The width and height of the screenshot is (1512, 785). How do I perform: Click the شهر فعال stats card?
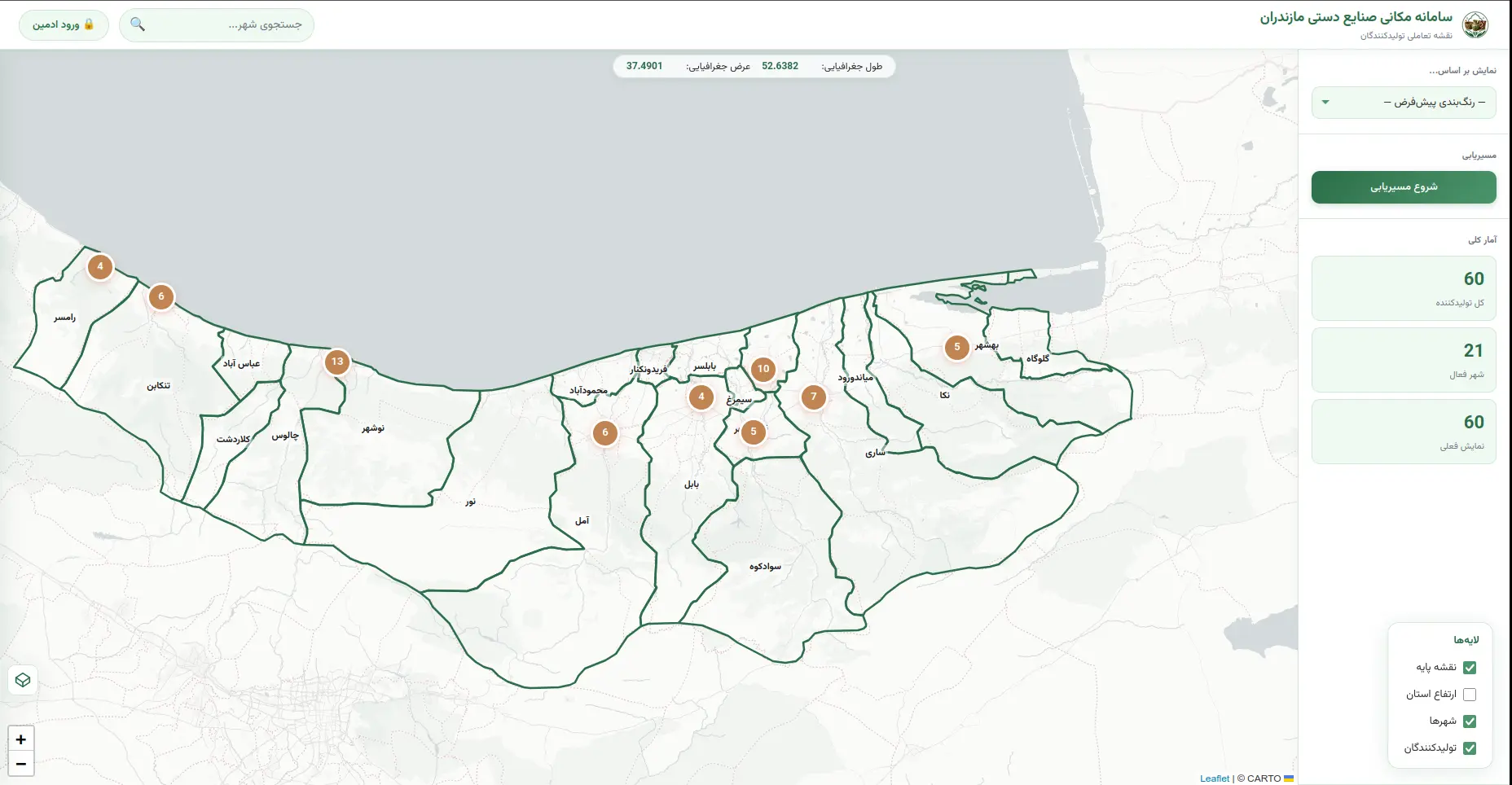tap(1404, 360)
